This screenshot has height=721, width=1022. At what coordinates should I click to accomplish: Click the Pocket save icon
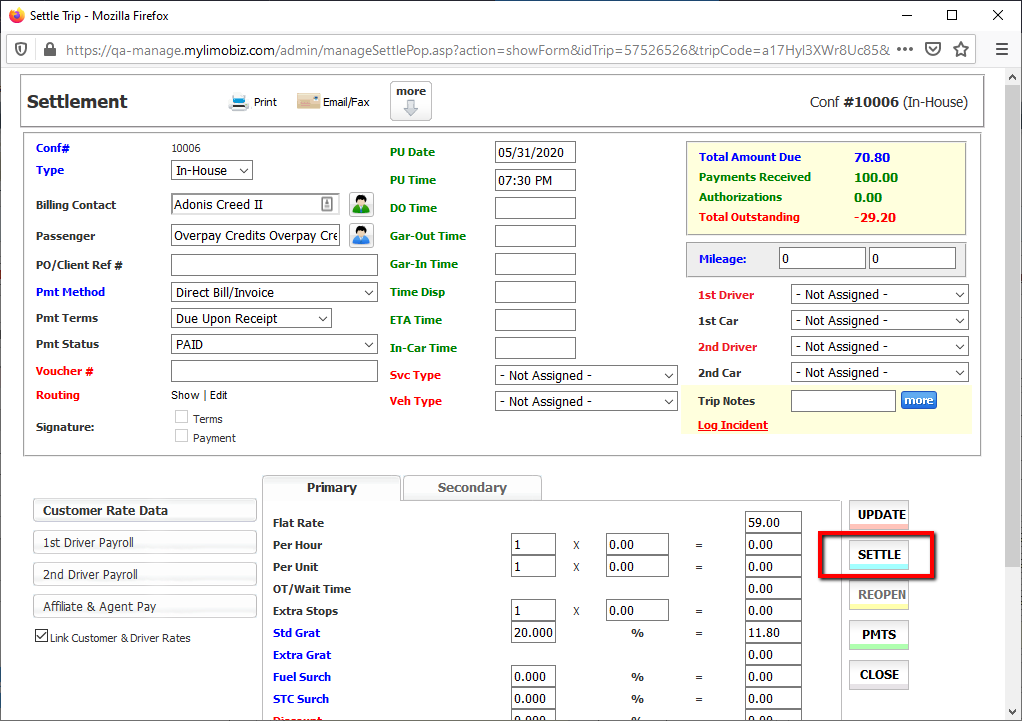tap(932, 49)
